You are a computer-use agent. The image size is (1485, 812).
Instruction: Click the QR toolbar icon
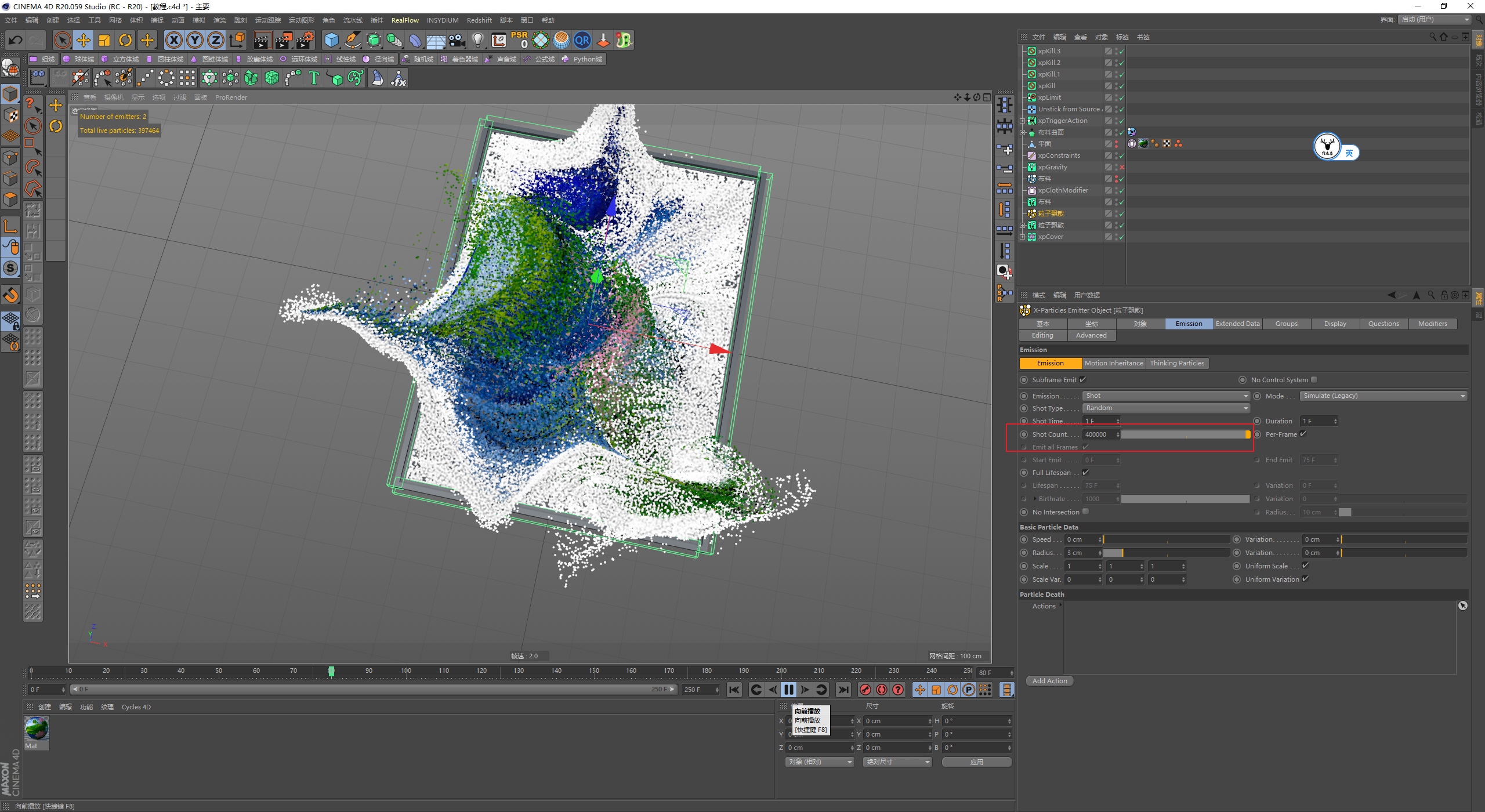tap(582, 40)
